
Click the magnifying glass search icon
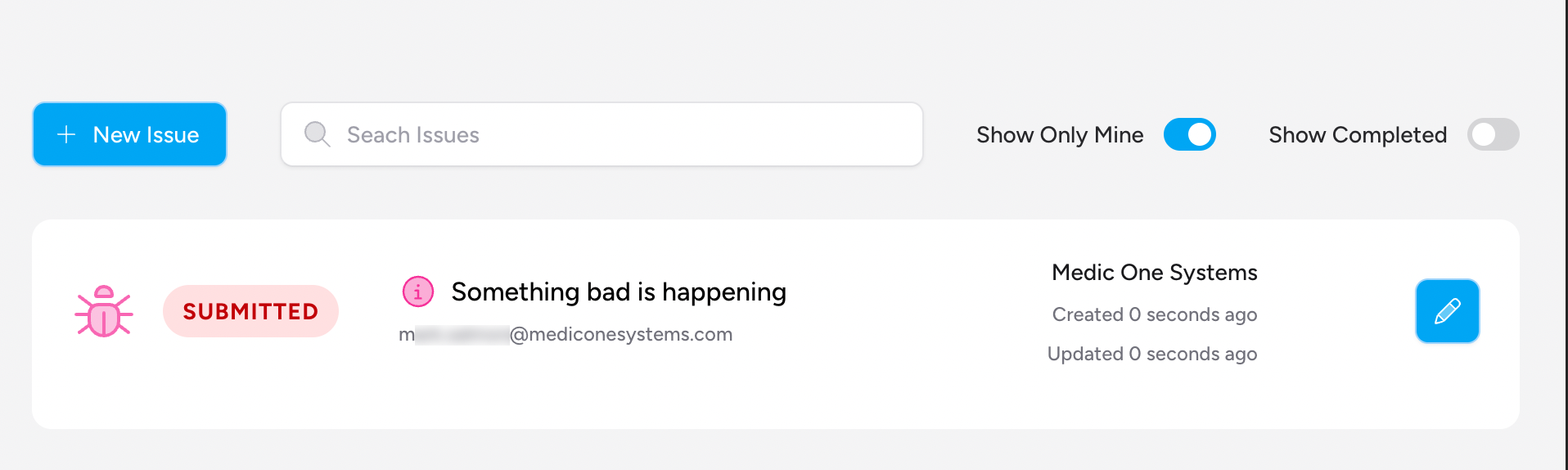click(x=317, y=134)
